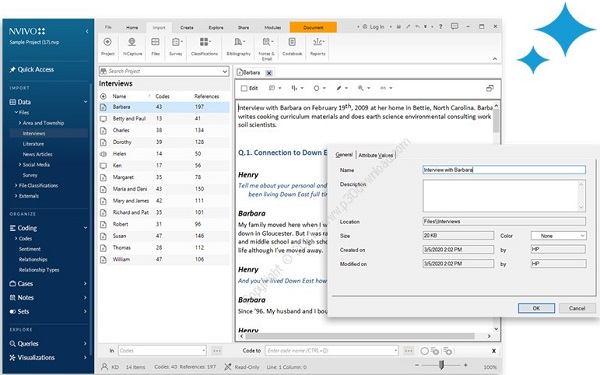Switch to the Attribute Values dialog tab
The width and height of the screenshot is (600, 375).
(376, 155)
